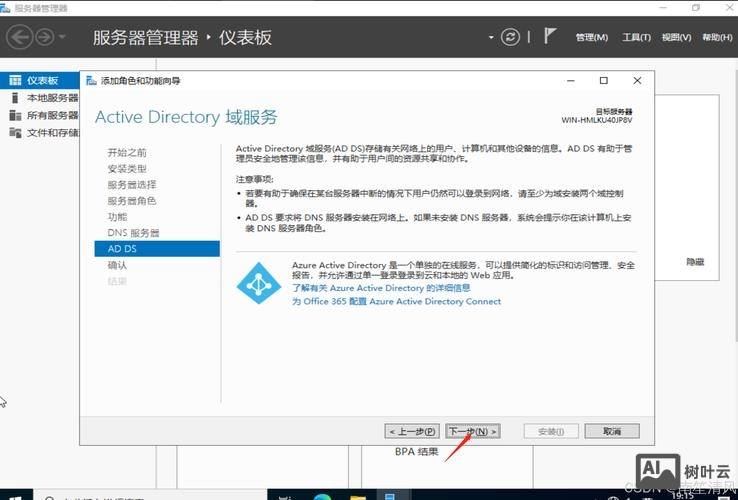Click the Server Manager title bar icon

(5, 8)
